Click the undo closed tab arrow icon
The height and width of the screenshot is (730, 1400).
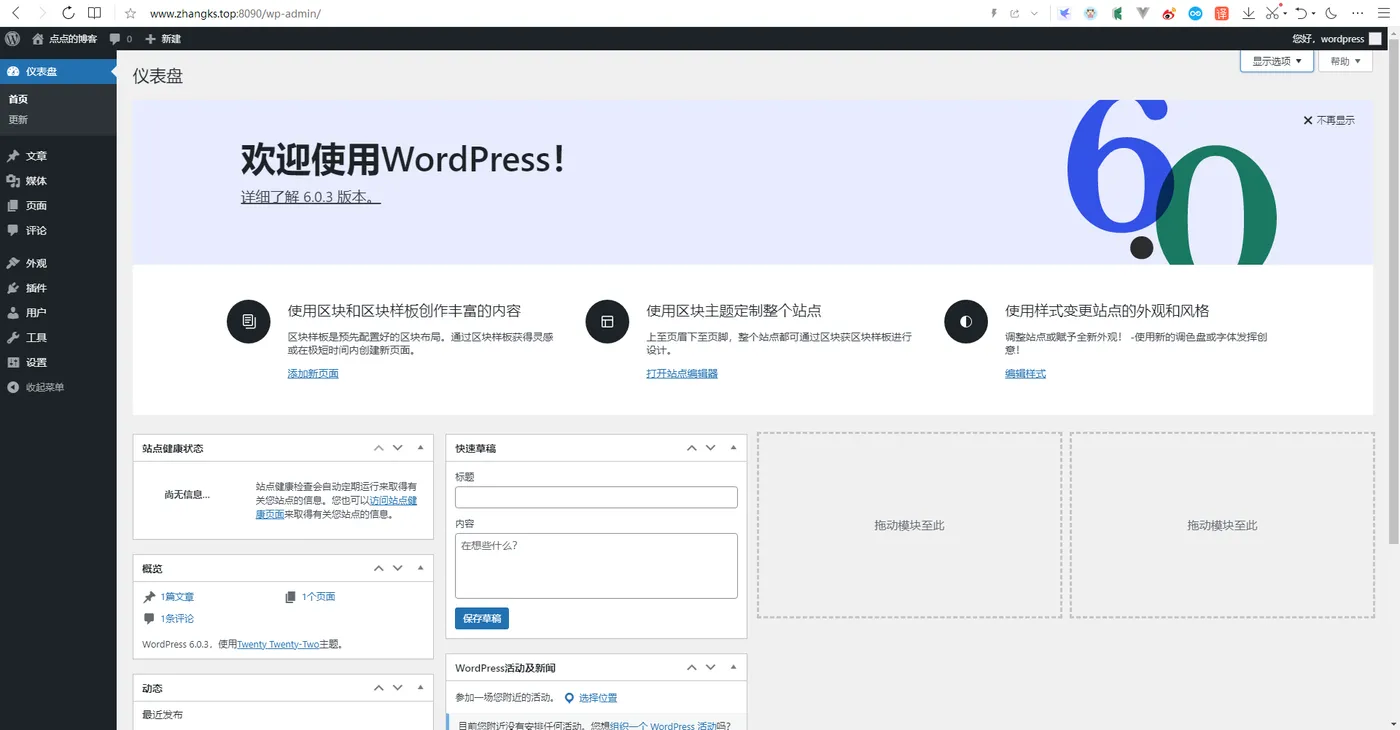(x=1301, y=14)
